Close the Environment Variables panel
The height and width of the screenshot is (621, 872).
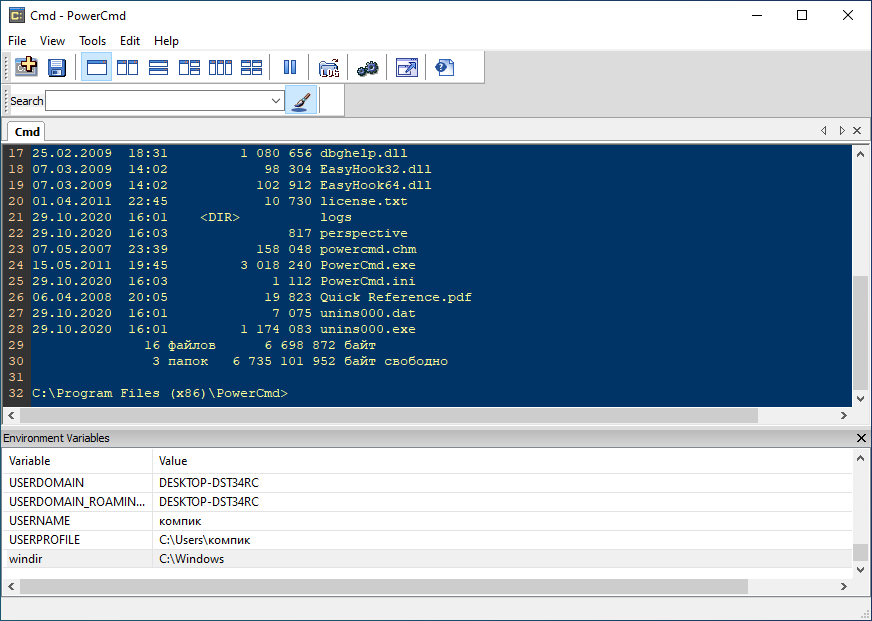pos(862,438)
